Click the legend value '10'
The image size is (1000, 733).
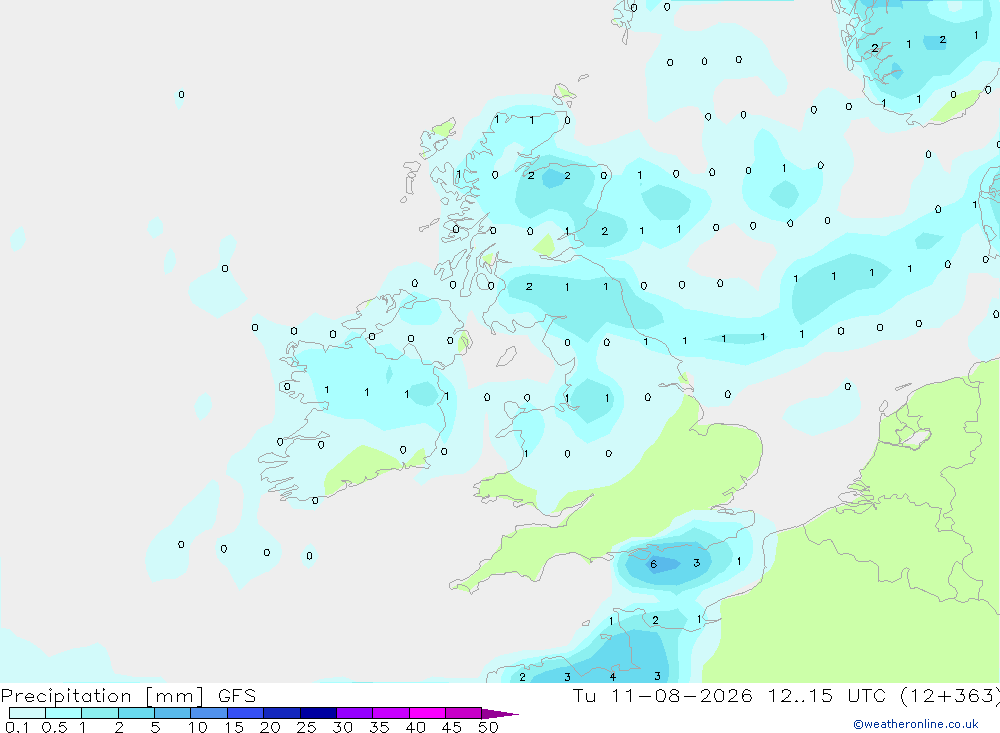click(x=198, y=727)
